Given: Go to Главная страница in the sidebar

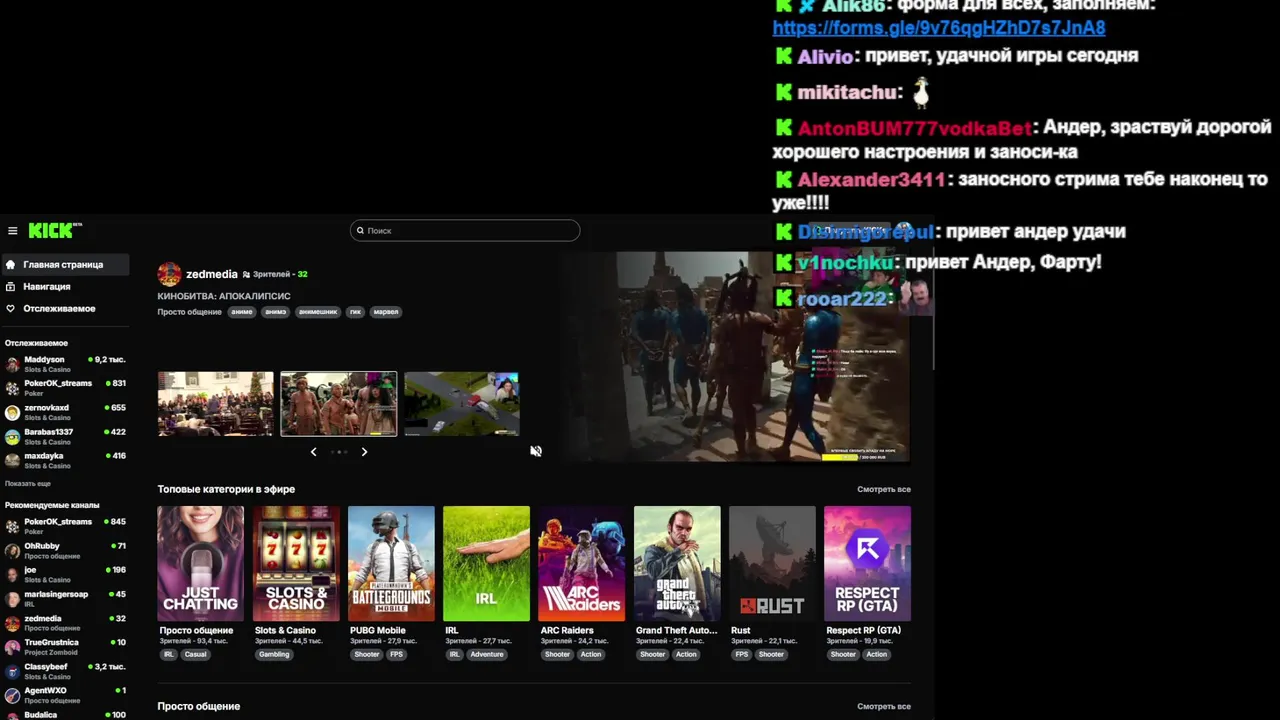Looking at the screenshot, I should pos(65,265).
